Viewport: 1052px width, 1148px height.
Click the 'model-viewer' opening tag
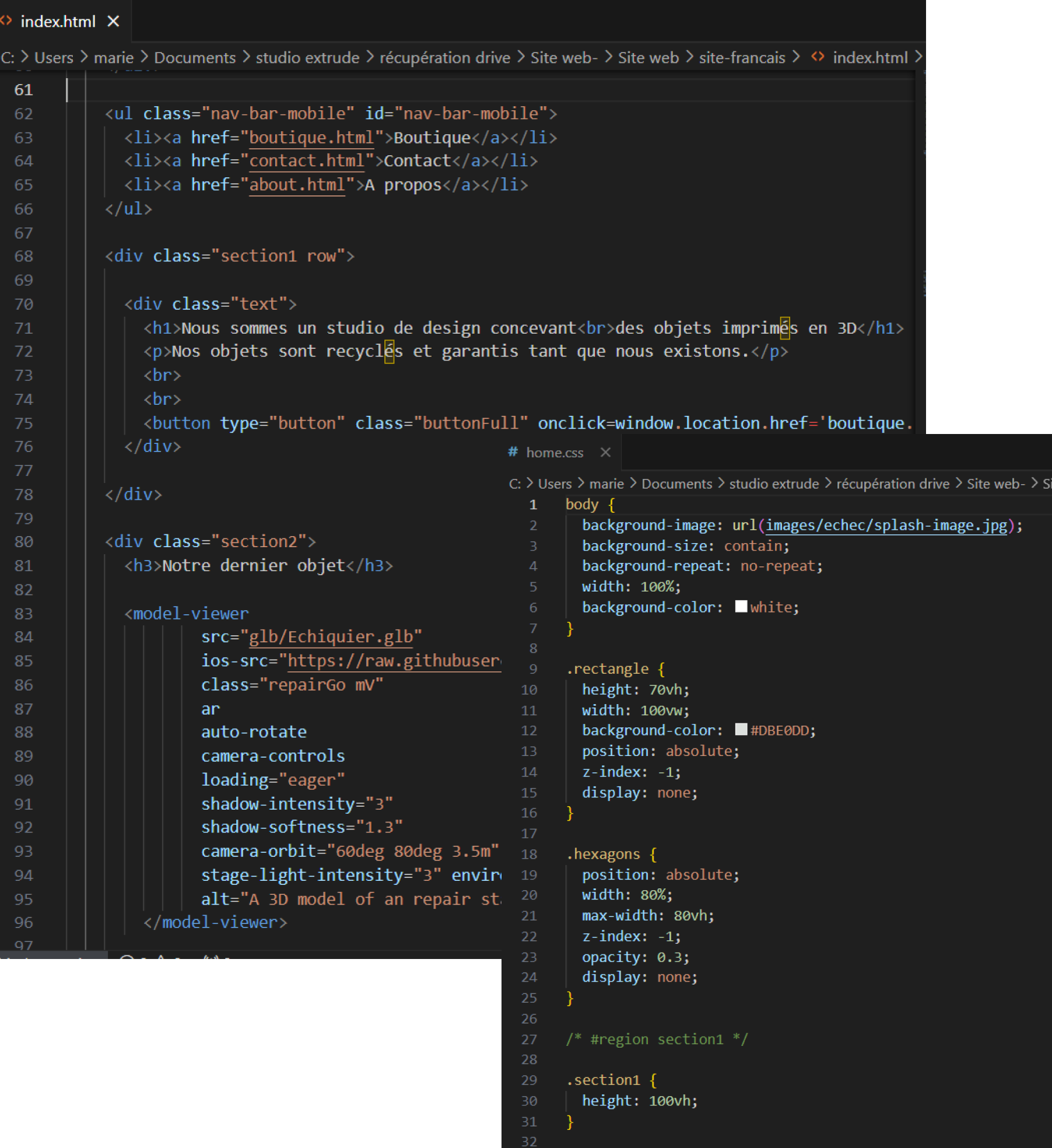point(186,614)
